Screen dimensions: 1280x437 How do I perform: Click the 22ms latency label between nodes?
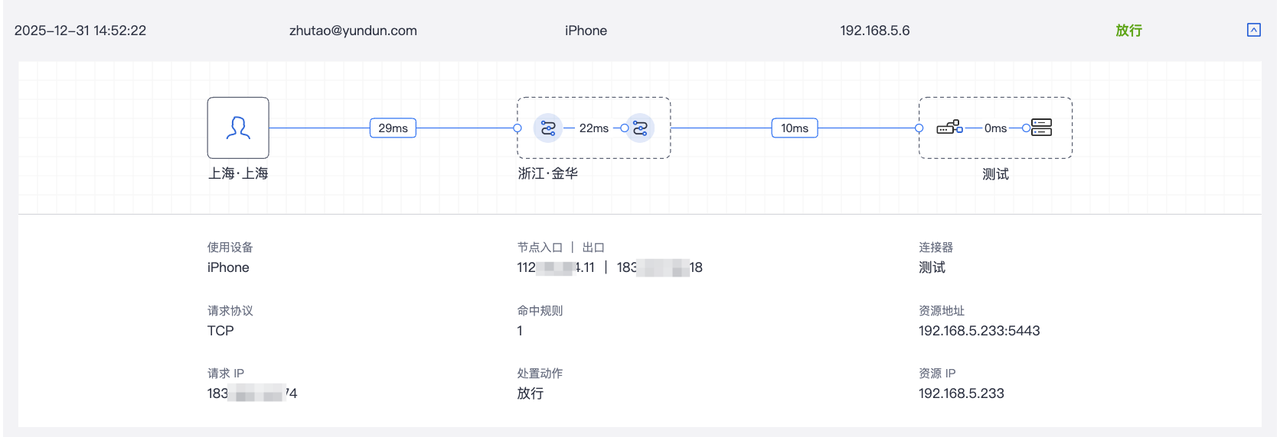(593, 128)
